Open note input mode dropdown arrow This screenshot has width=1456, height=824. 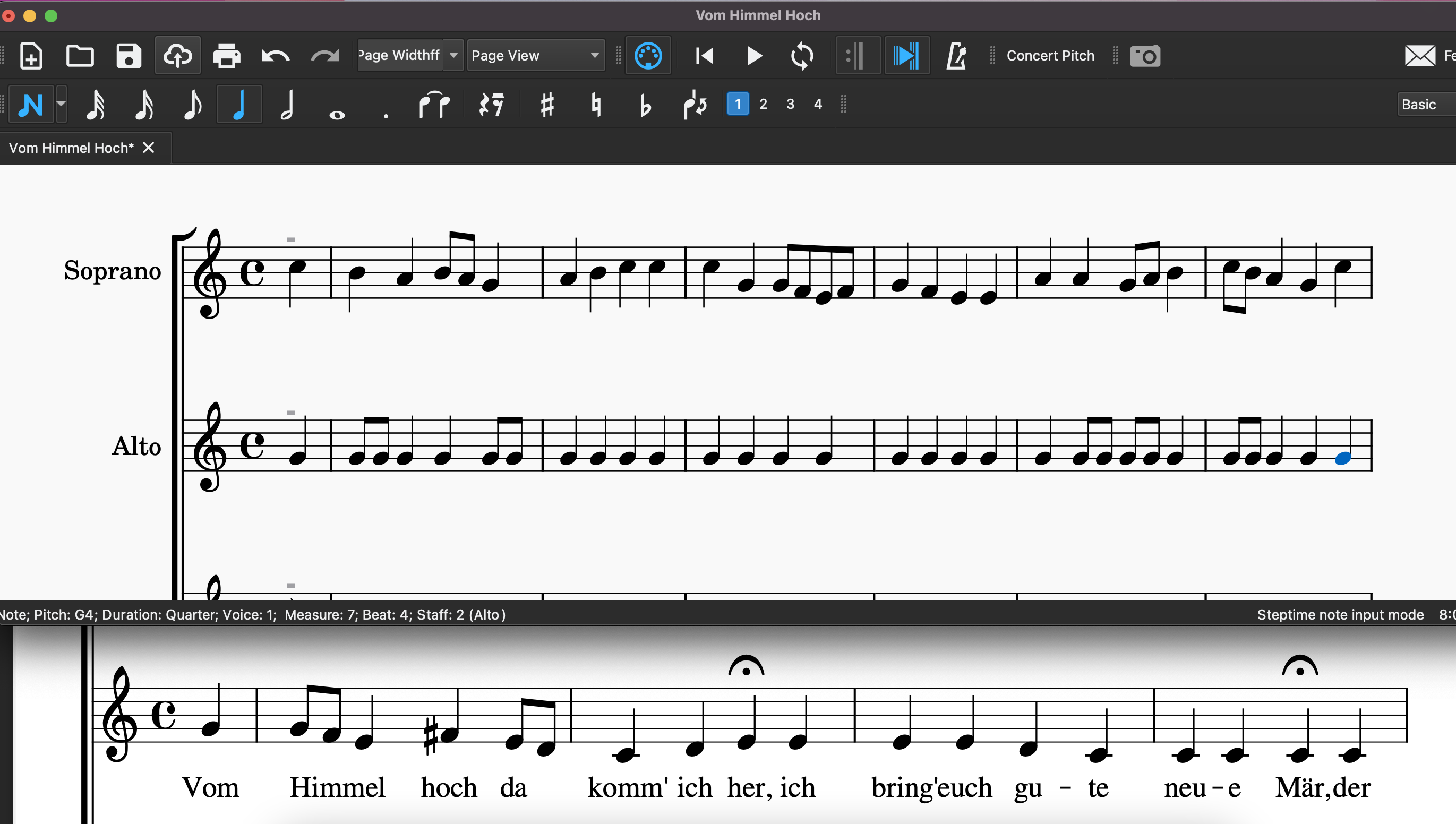pyautogui.click(x=61, y=104)
